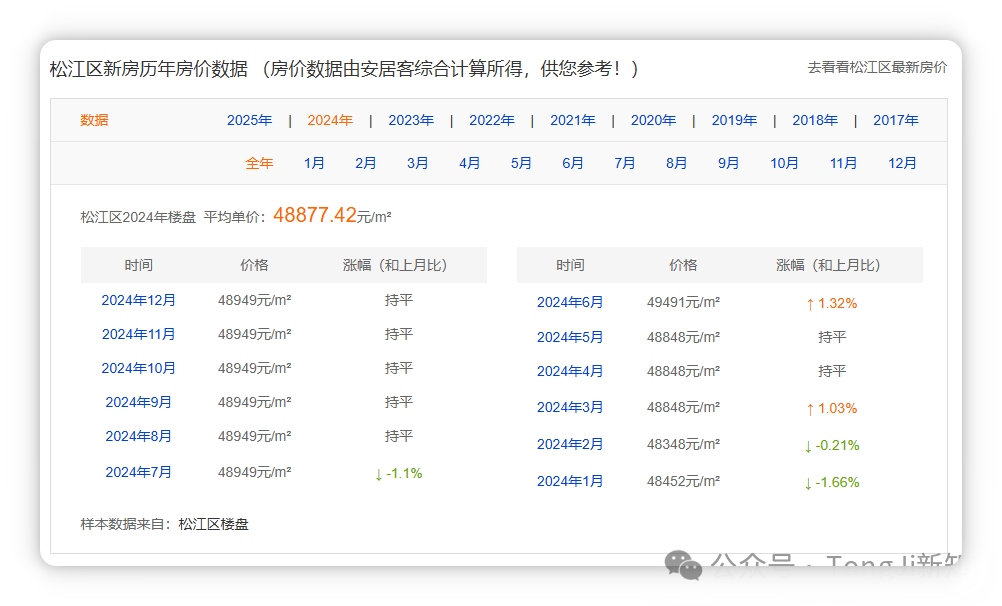Screen dimensions: 1002x606
Task: Click the 数据 label in year row
Action: tap(94, 120)
